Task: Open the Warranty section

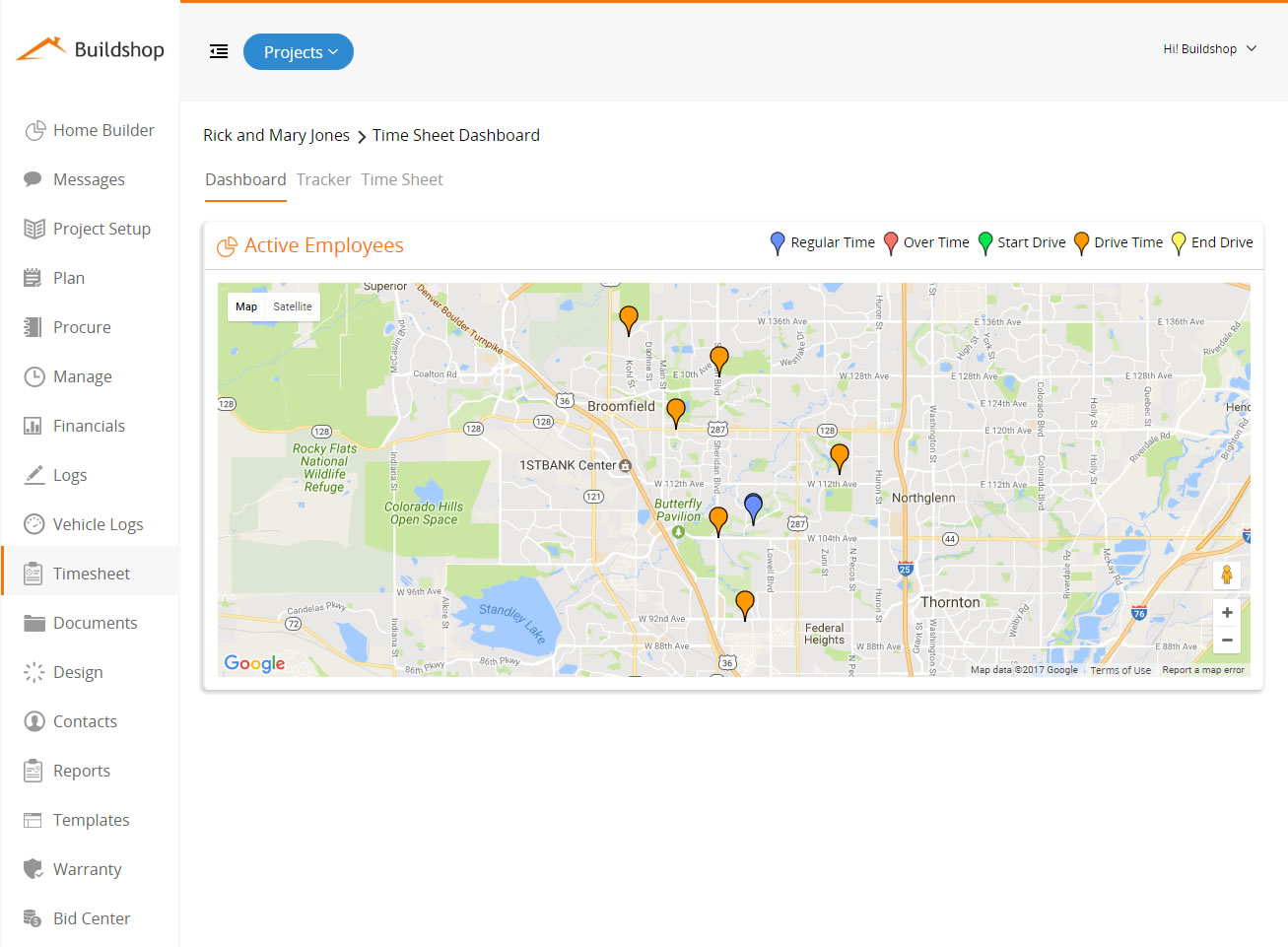Action: (87, 869)
